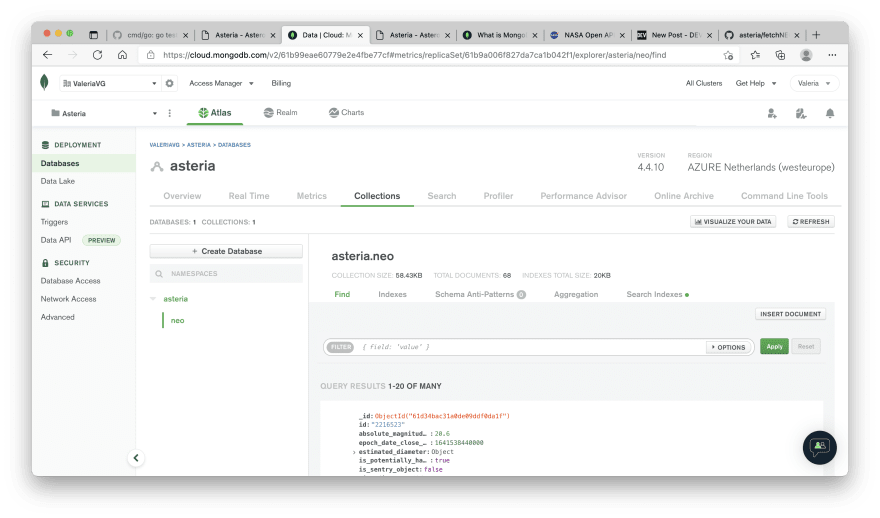The height and width of the screenshot is (518, 880).
Task: Click the tab actions menu icon
Action: coord(93,35)
